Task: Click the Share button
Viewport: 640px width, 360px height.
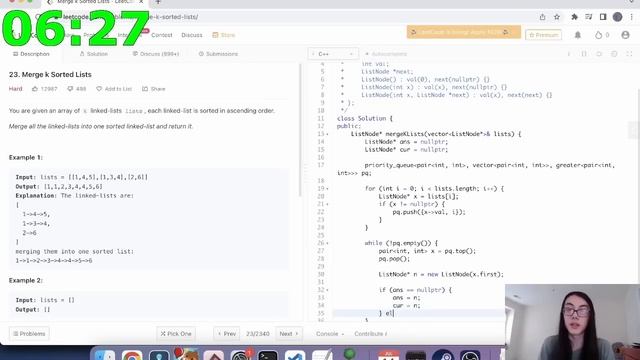Action: pyautogui.click(x=153, y=89)
